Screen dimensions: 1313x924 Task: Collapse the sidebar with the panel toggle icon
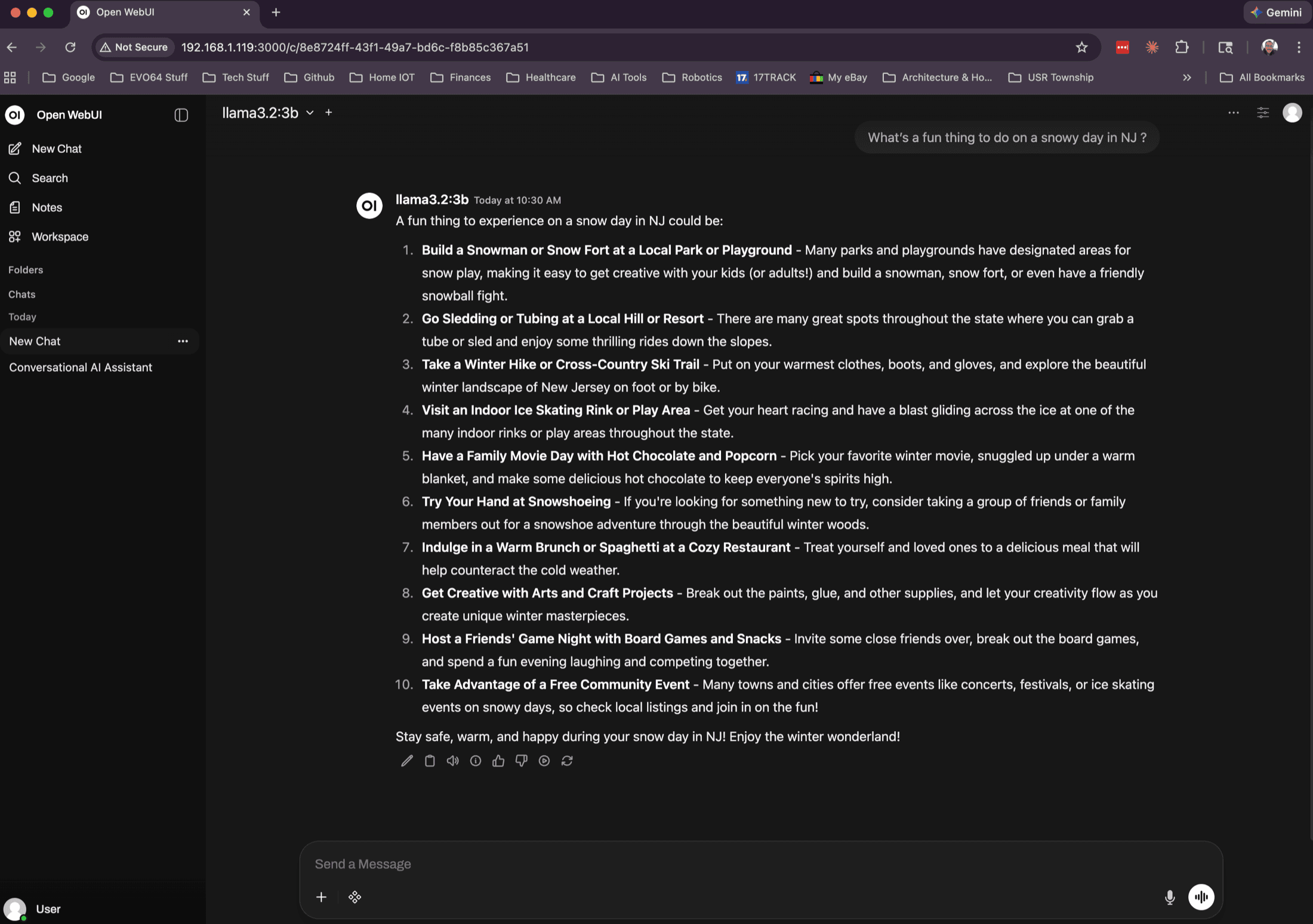coord(181,115)
